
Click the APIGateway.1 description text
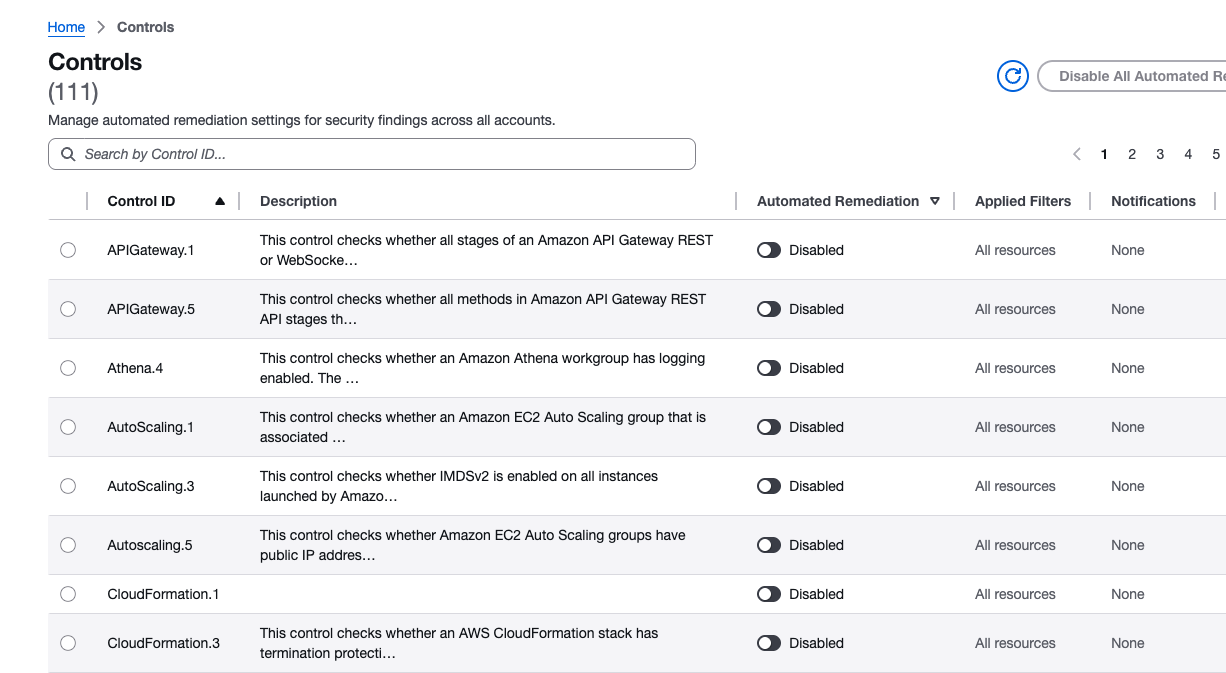pos(486,250)
